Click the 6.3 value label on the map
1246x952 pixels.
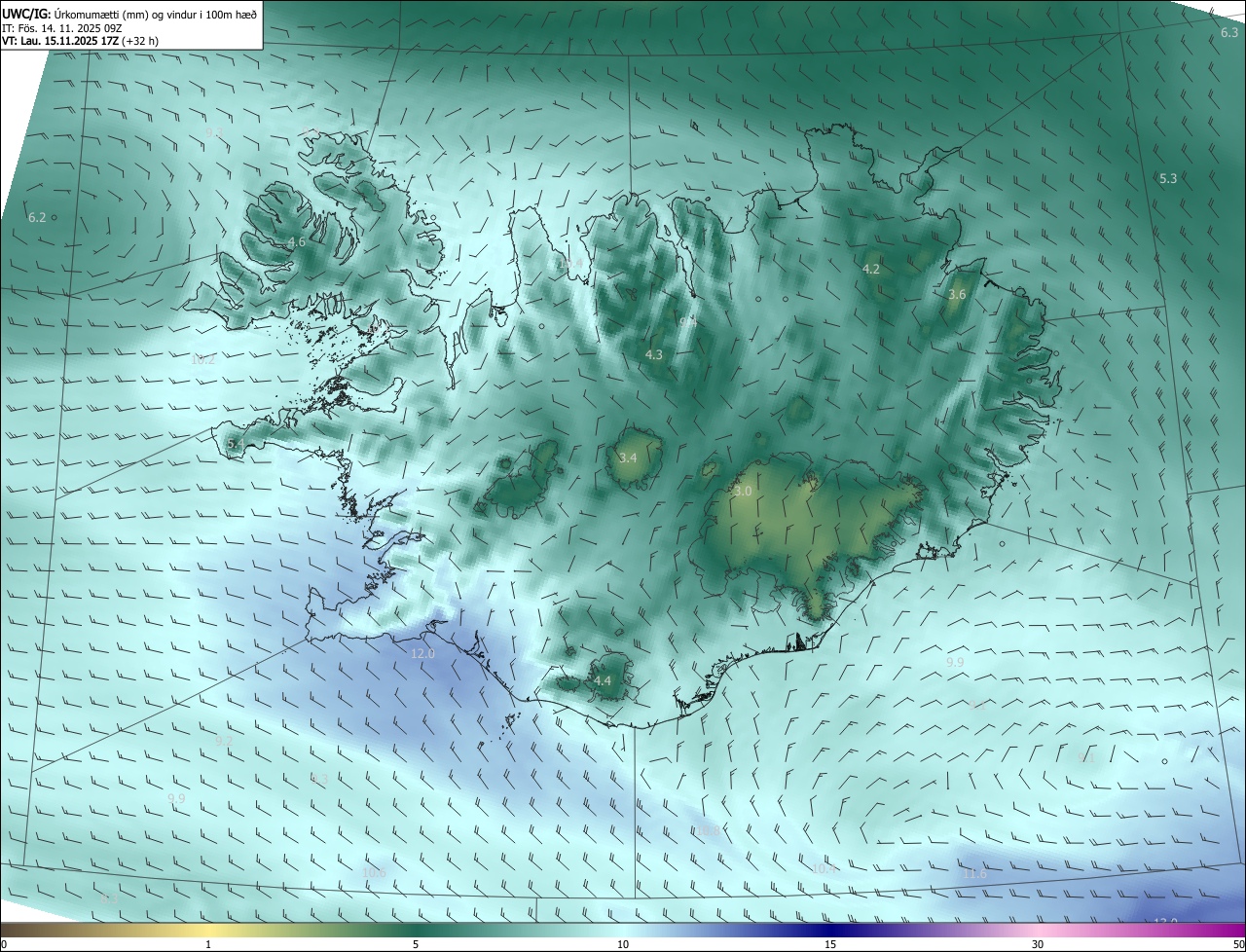[x=1229, y=33]
